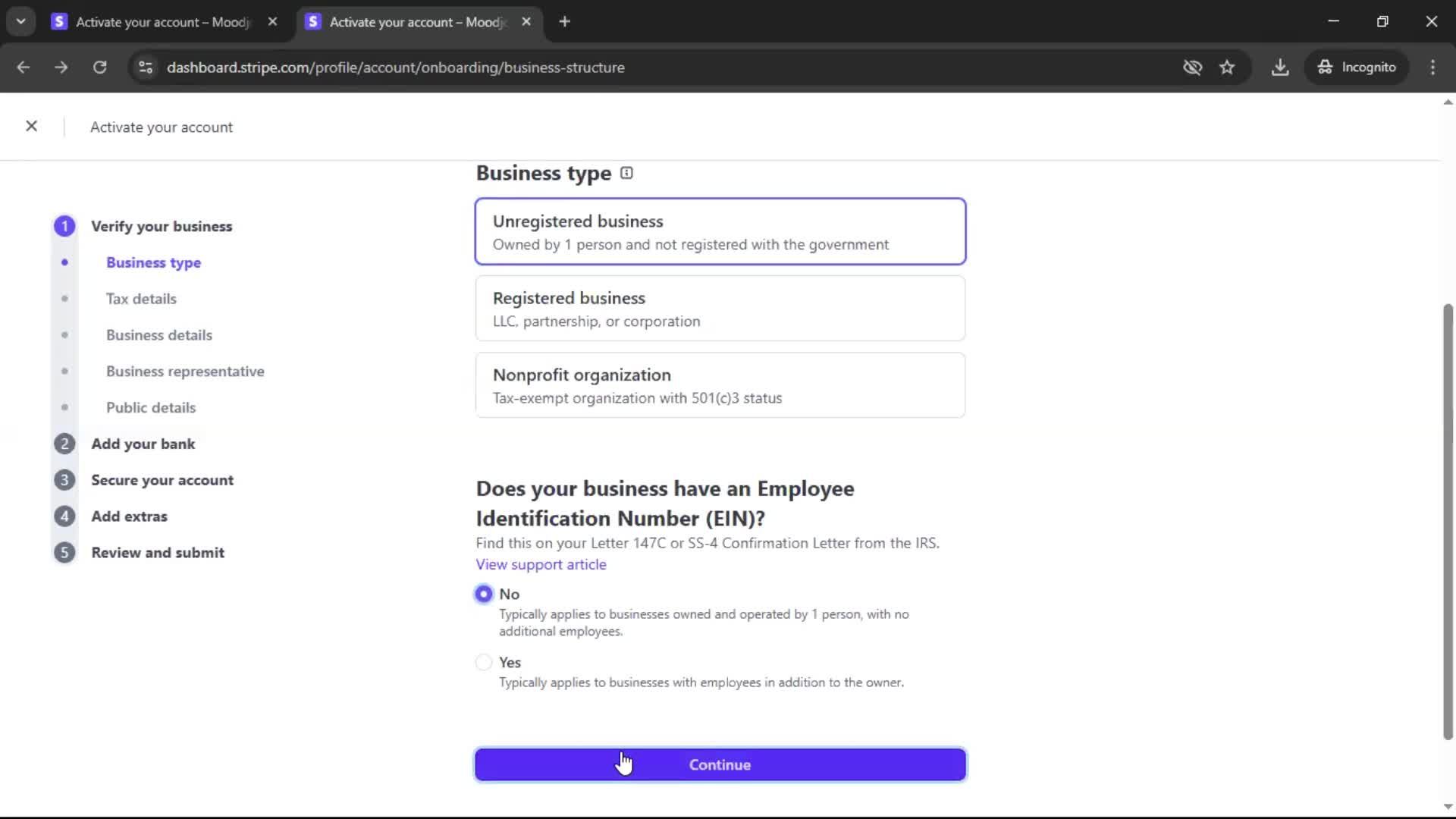Screen dimensions: 1456x819
Task: Click the reload page icon
Action: 99,67
